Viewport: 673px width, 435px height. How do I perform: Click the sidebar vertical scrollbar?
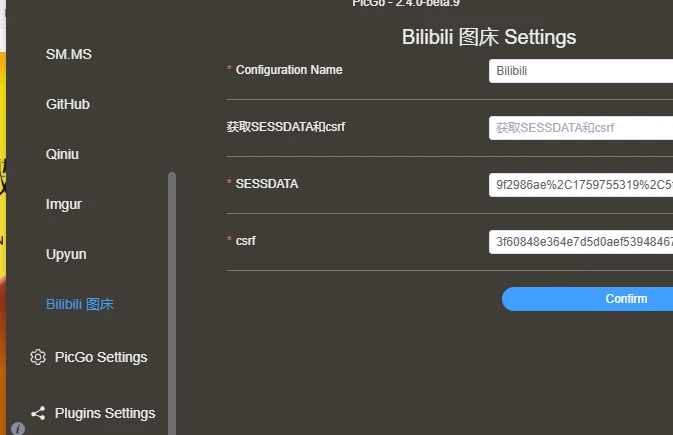tap(172, 303)
